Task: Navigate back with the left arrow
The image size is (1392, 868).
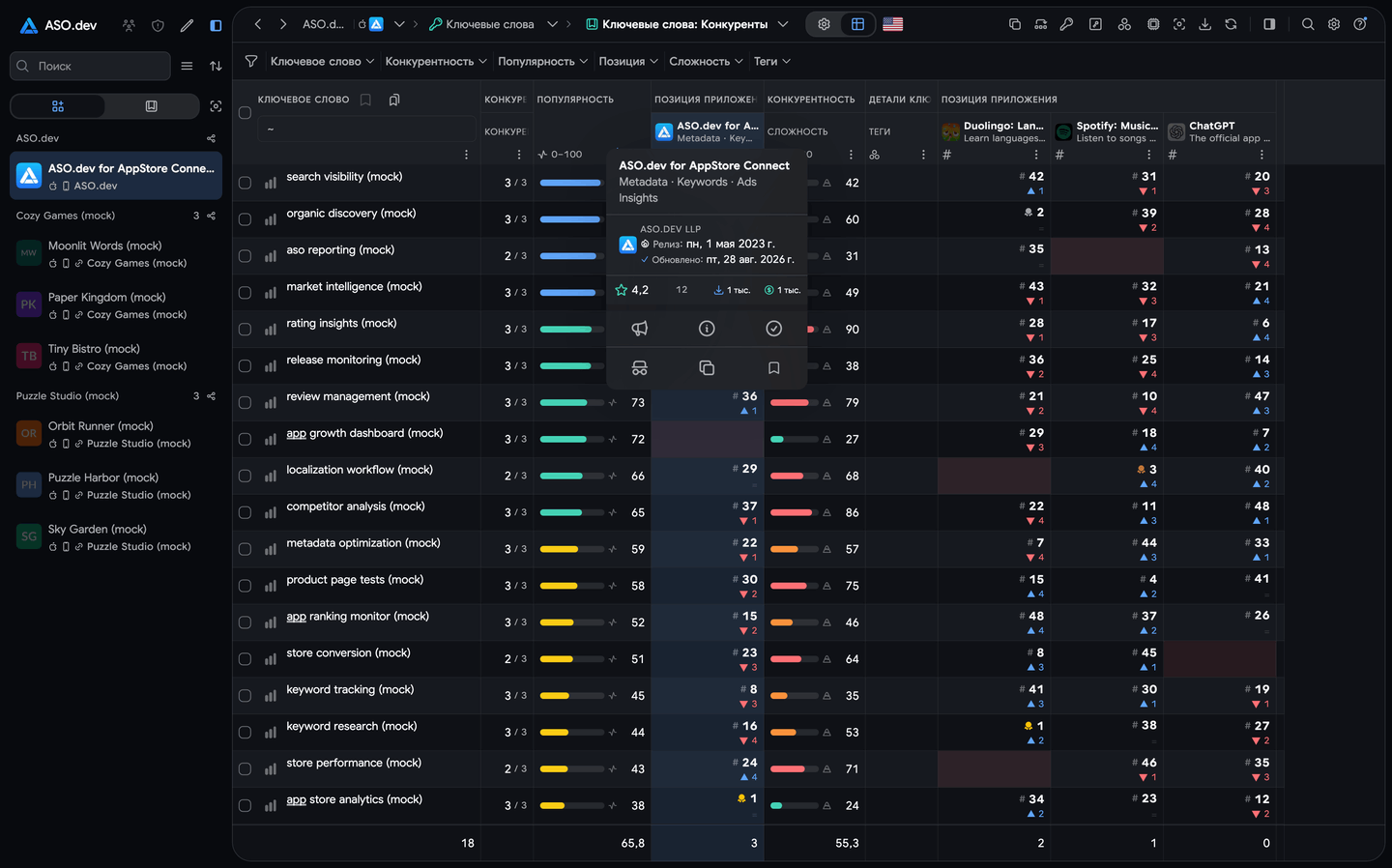Action: 258,24
